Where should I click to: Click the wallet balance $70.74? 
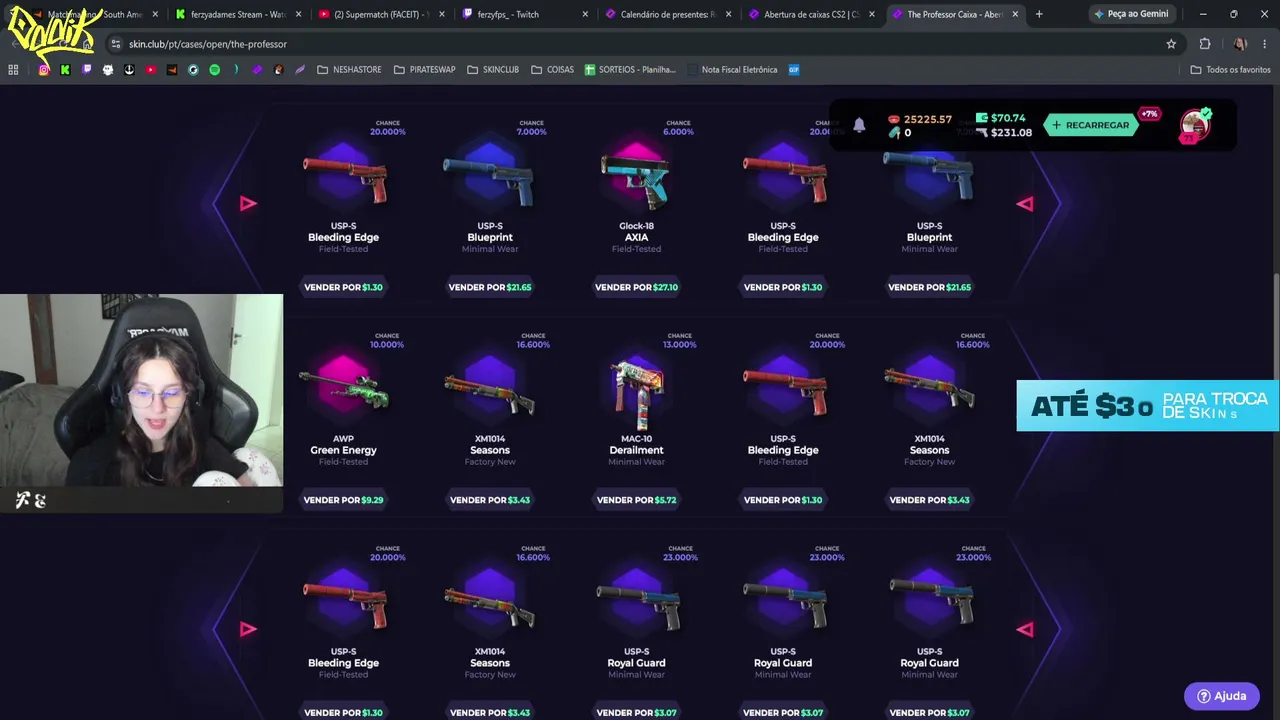pyautogui.click(x=1001, y=118)
